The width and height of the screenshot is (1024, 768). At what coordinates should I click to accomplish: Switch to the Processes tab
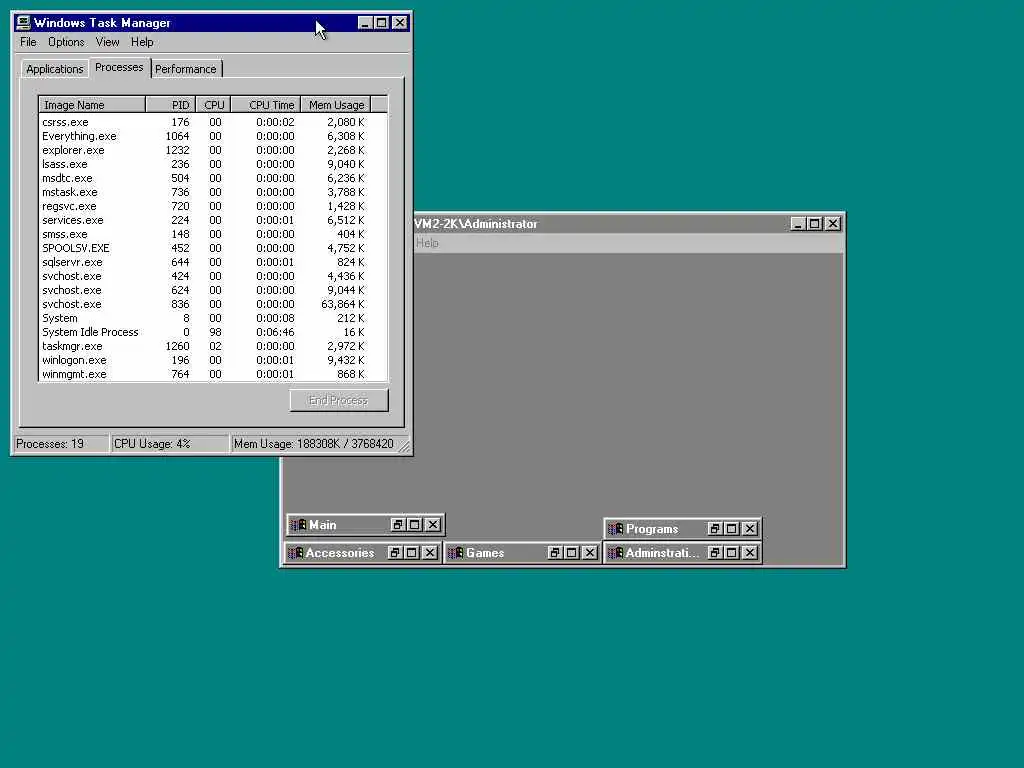tap(119, 67)
